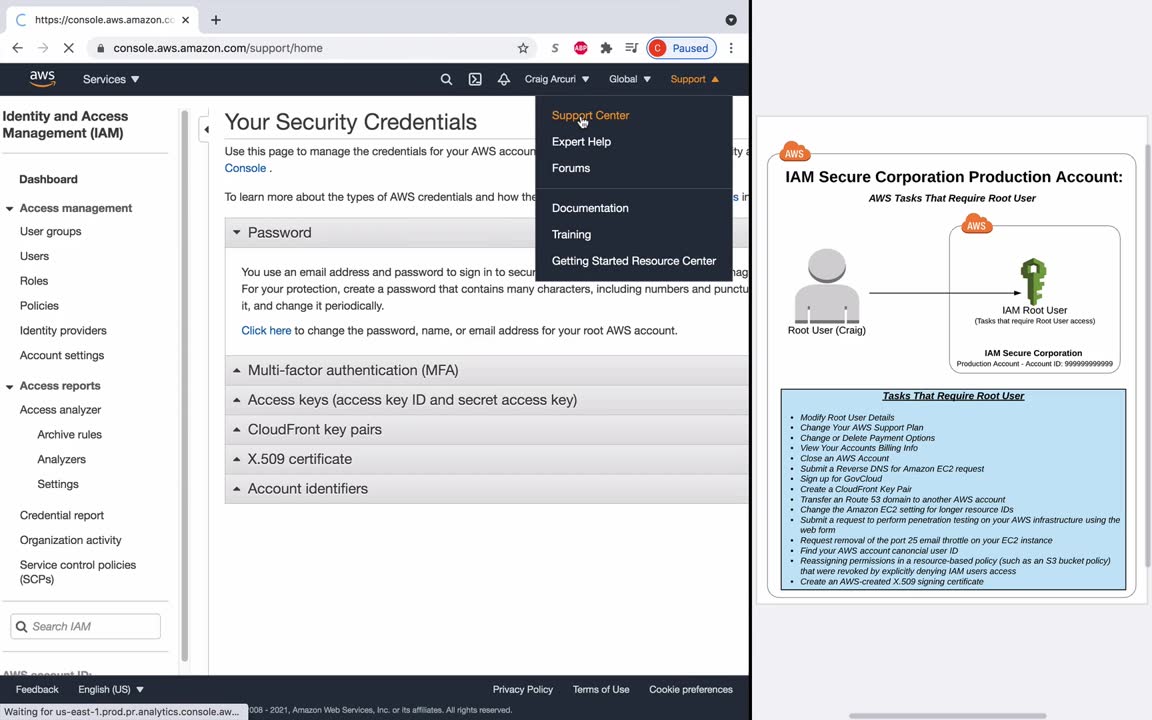Click the Chrome tab search dropdown icon
The height and width of the screenshot is (720, 1152).
click(731, 20)
